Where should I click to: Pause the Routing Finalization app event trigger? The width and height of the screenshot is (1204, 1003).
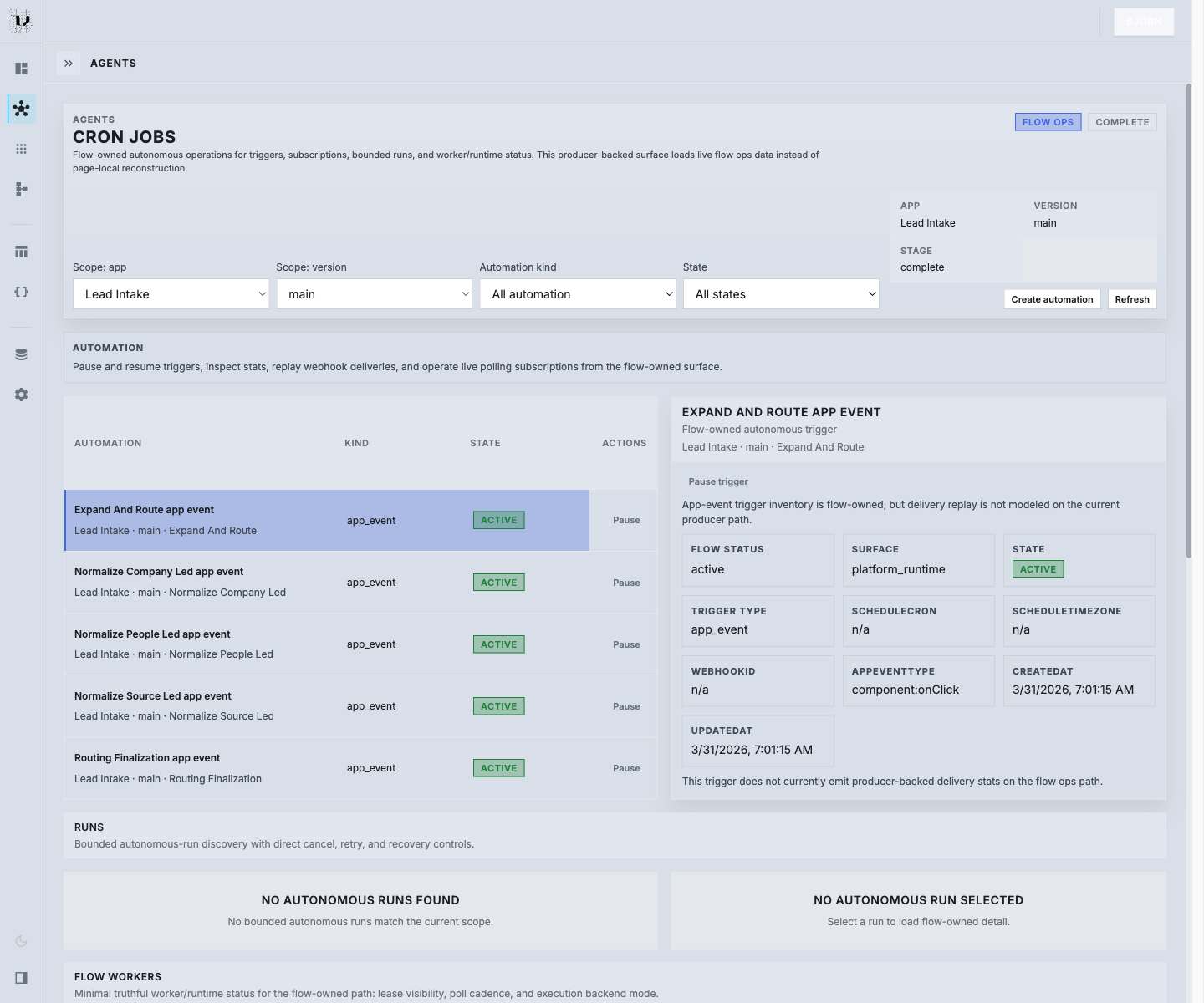point(626,767)
